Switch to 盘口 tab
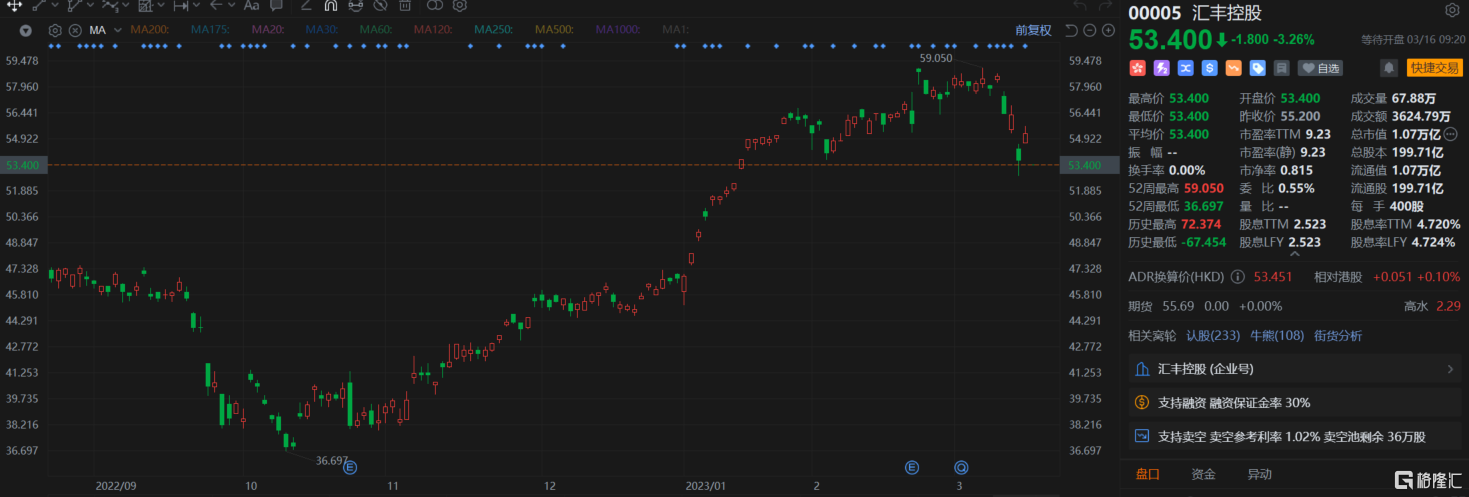 click(x=1148, y=474)
